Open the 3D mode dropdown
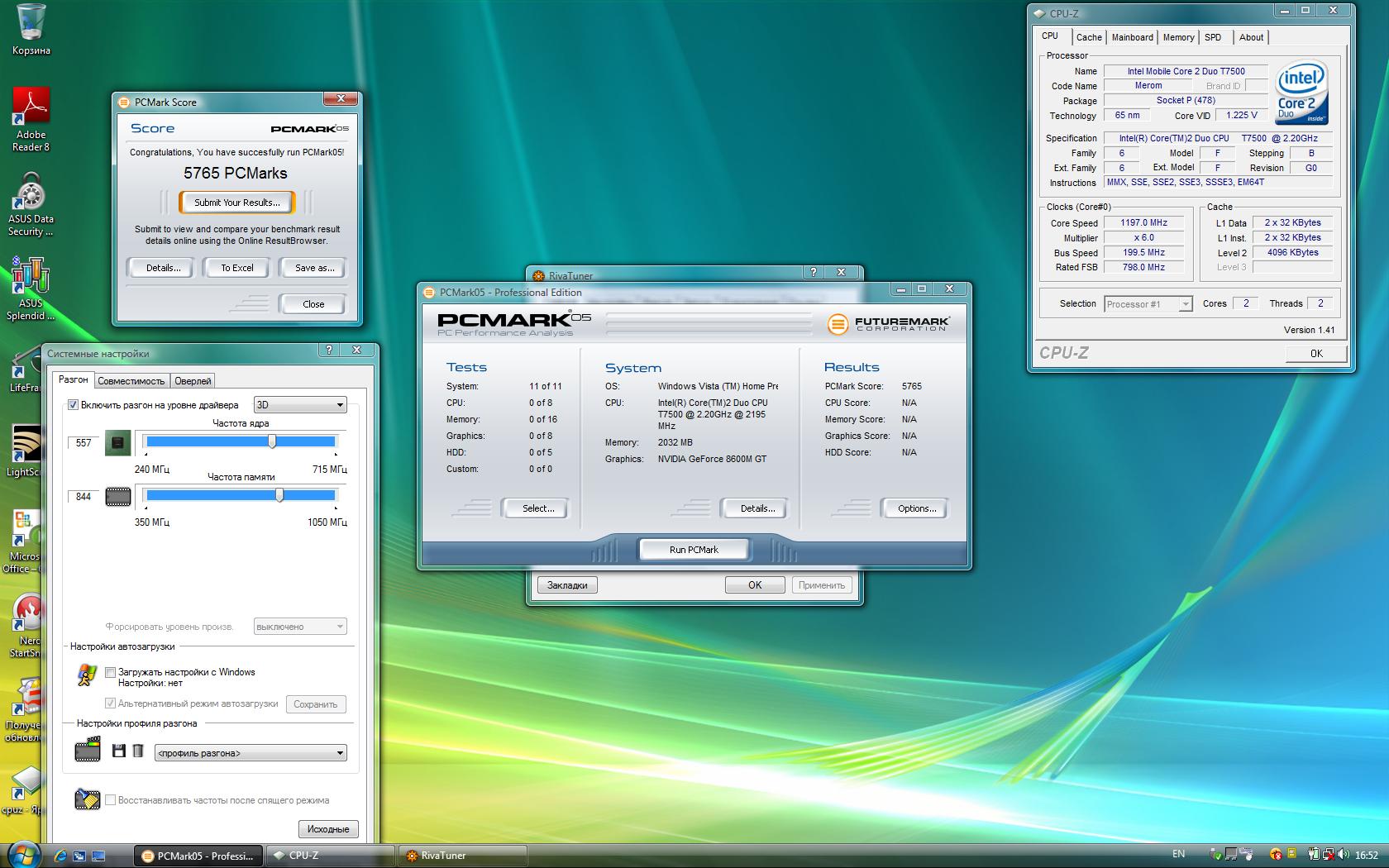 click(x=299, y=405)
